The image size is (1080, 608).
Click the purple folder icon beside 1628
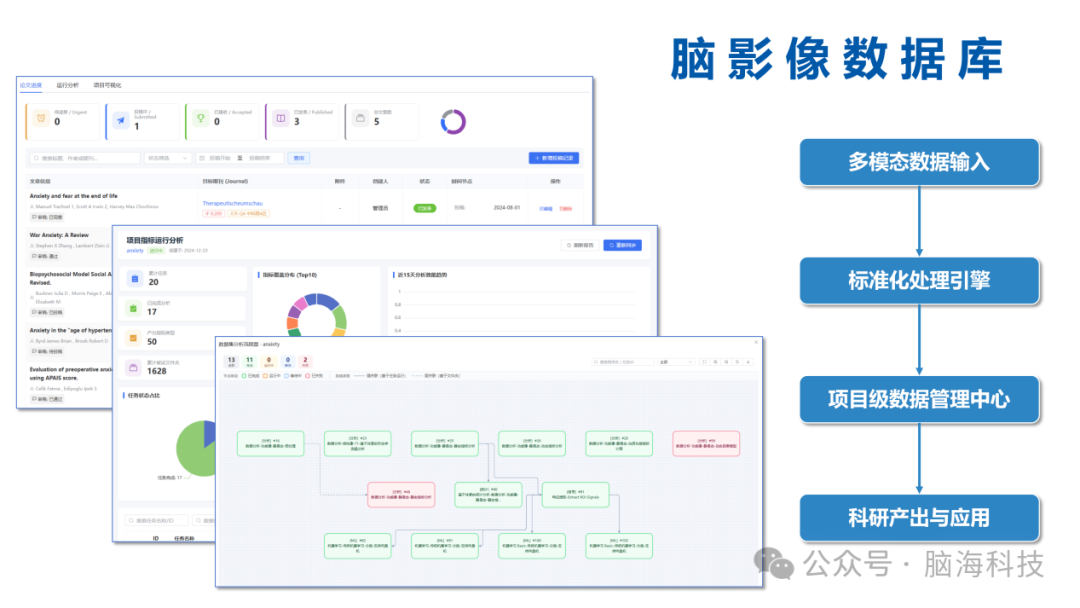coord(134,368)
